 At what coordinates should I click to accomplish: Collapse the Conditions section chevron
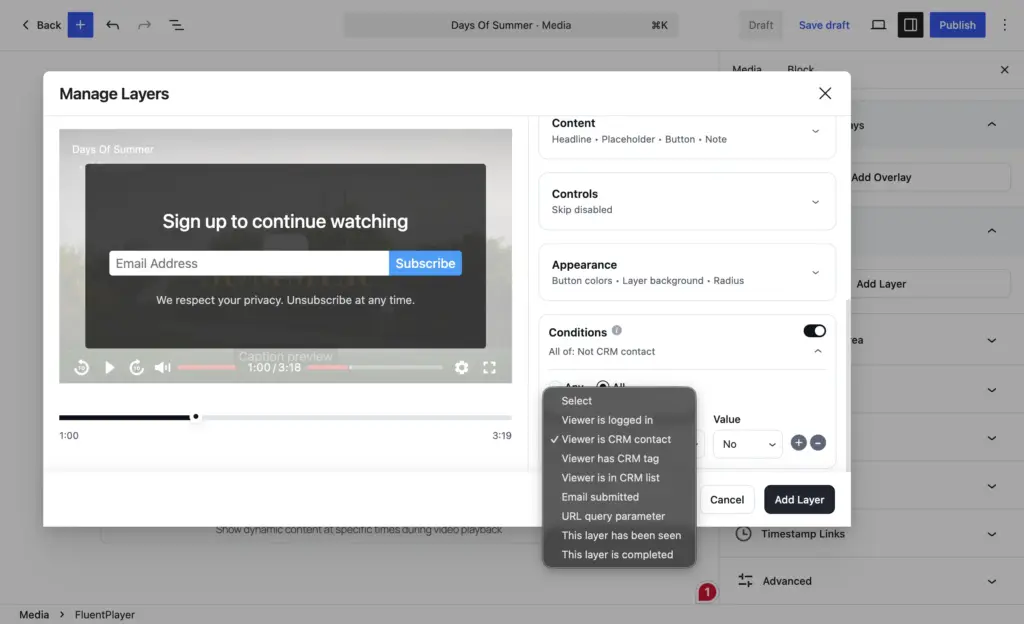(x=818, y=351)
